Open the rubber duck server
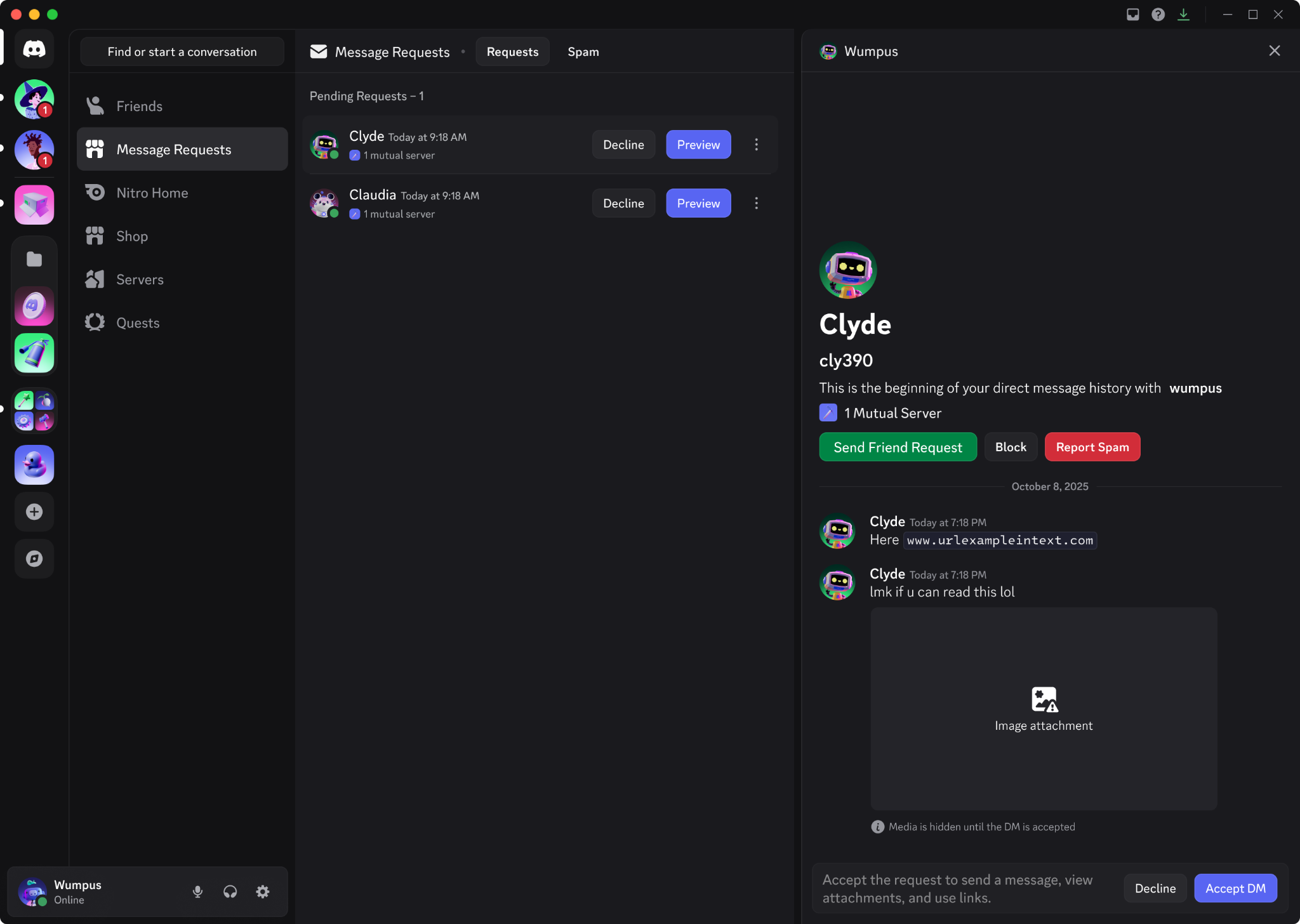The width and height of the screenshot is (1300, 924). click(34, 465)
